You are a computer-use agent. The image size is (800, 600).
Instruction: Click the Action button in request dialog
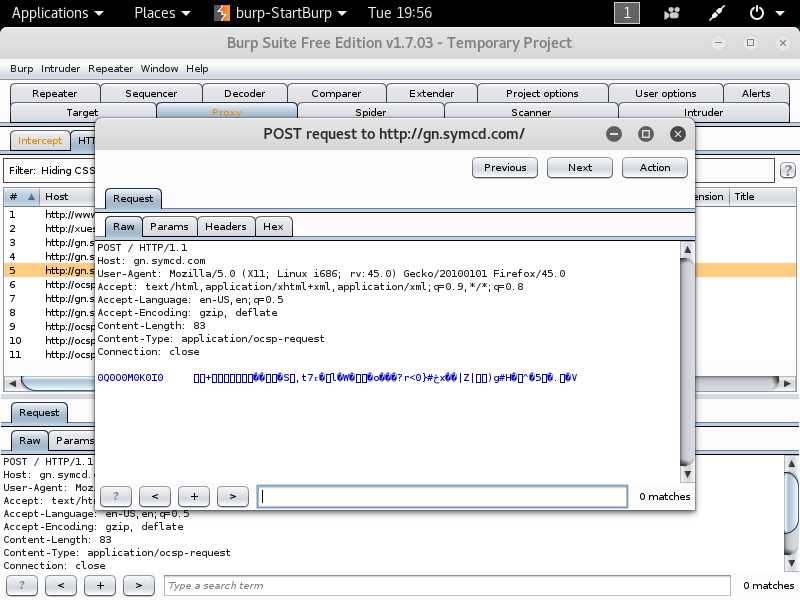point(655,167)
